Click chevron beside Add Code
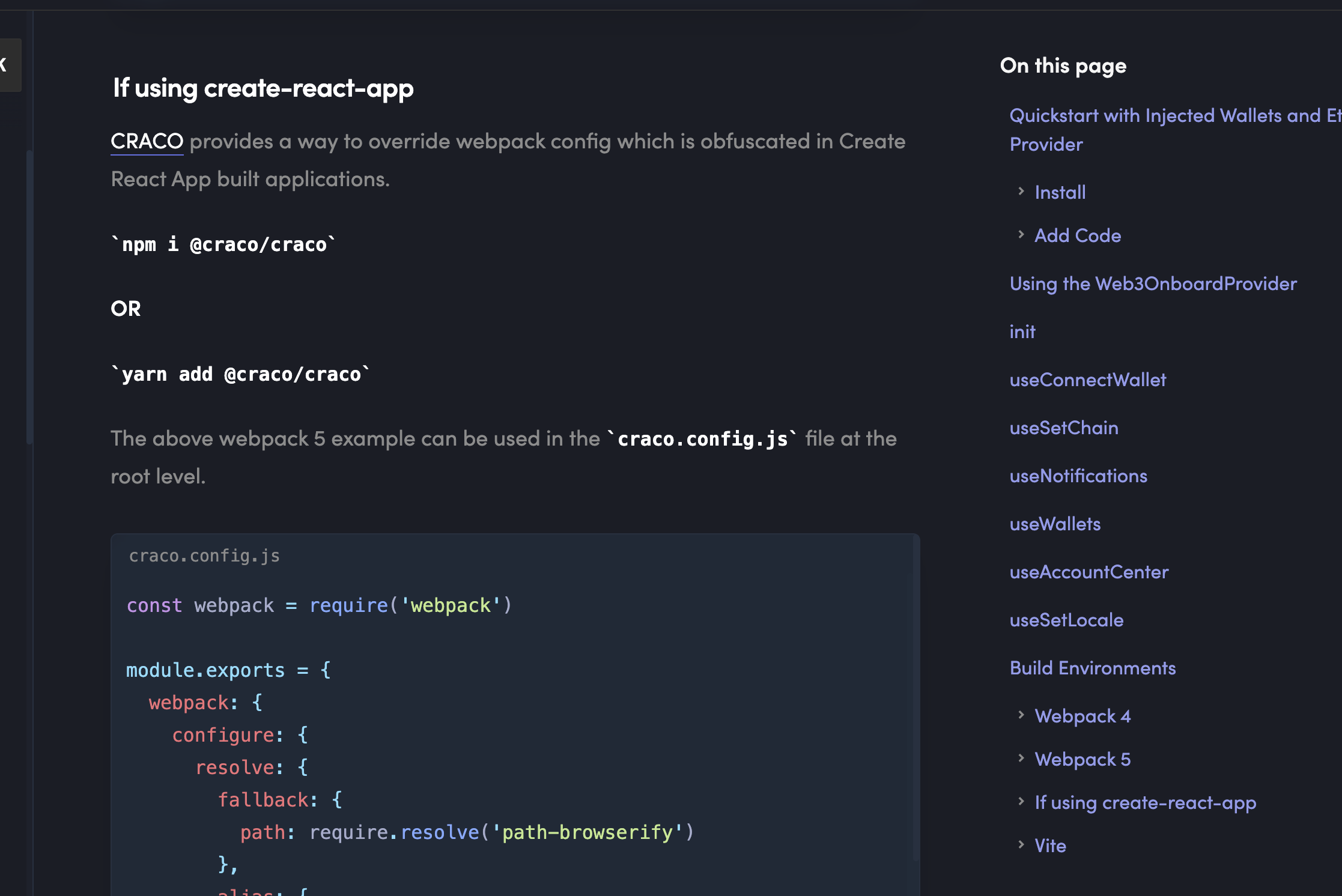Image resolution: width=1342 pixels, height=896 pixels. (x=1021, y=235)
